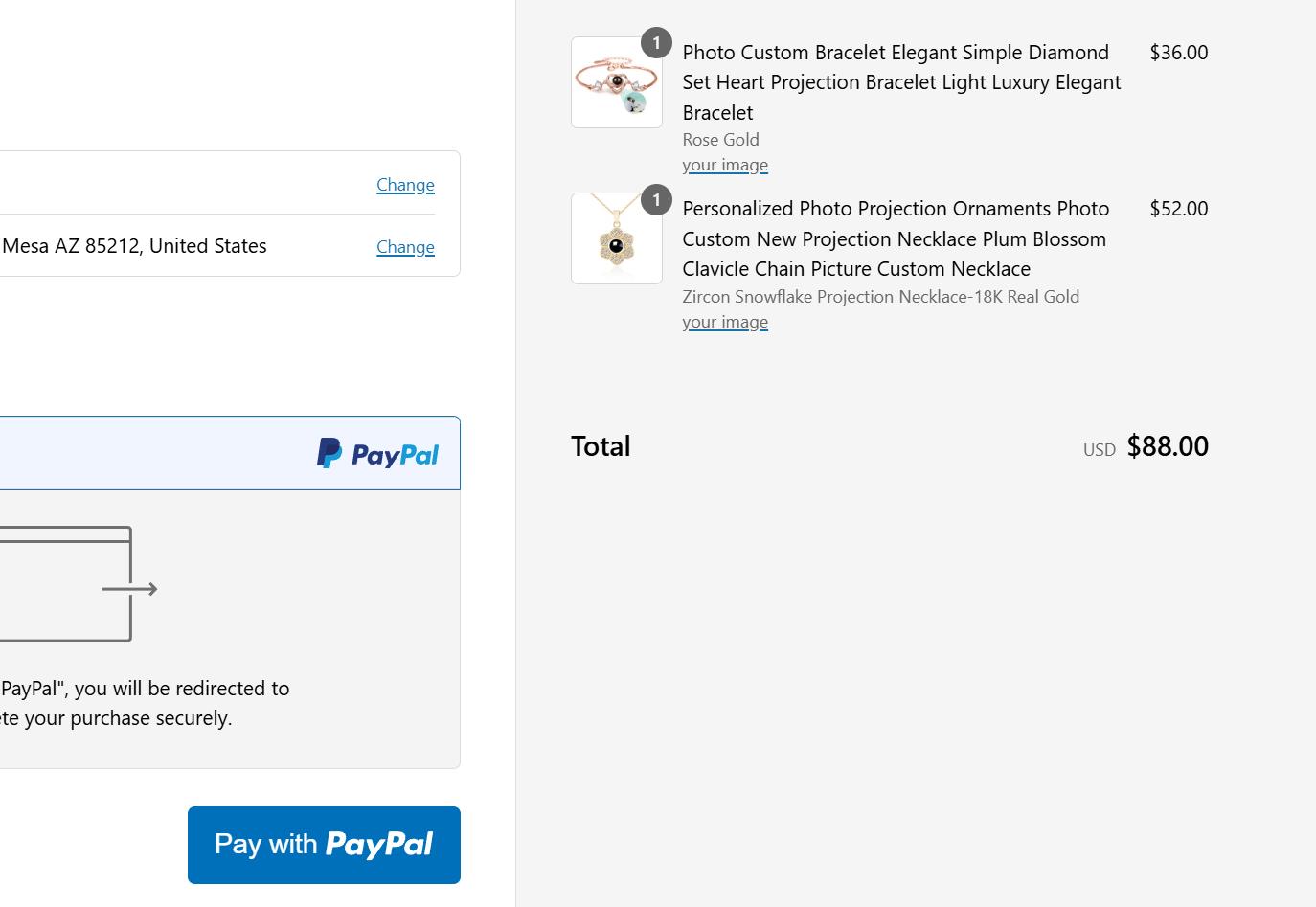Click the first Change link in contact row

(405, 184)
